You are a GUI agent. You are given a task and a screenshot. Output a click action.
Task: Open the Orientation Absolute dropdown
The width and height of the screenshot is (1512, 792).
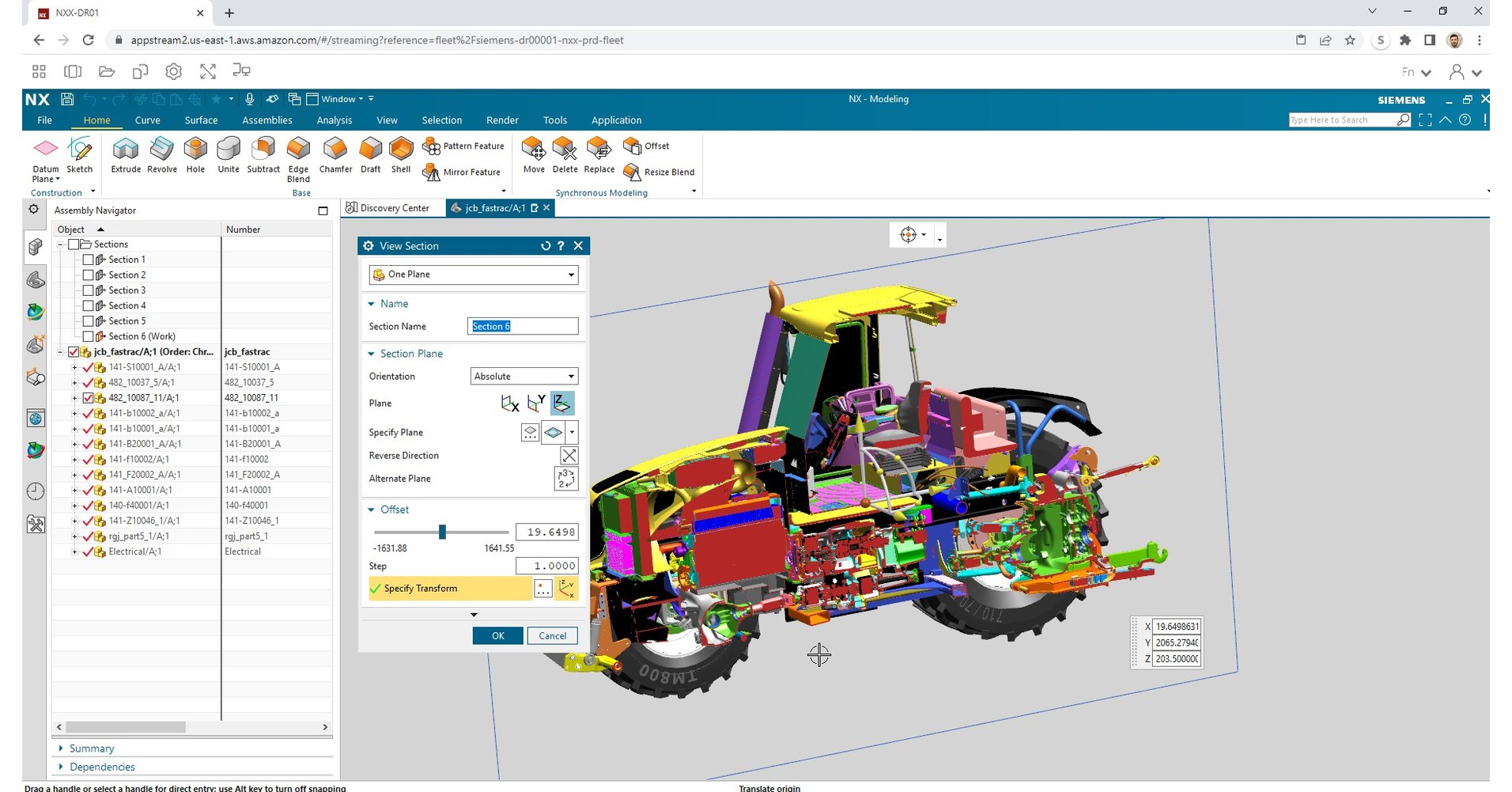point(569,376)
